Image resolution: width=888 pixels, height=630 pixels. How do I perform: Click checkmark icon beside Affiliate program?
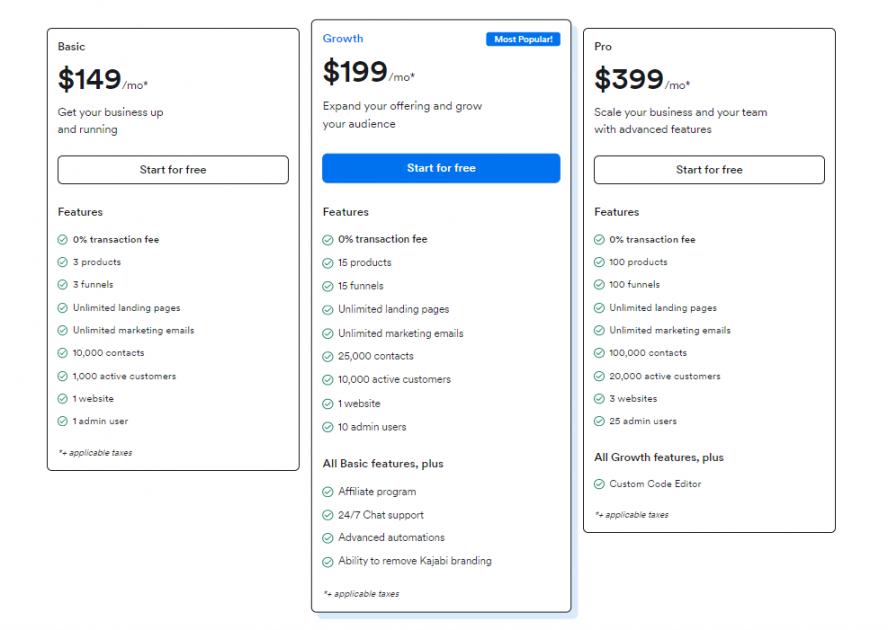[x=328, y=492]
